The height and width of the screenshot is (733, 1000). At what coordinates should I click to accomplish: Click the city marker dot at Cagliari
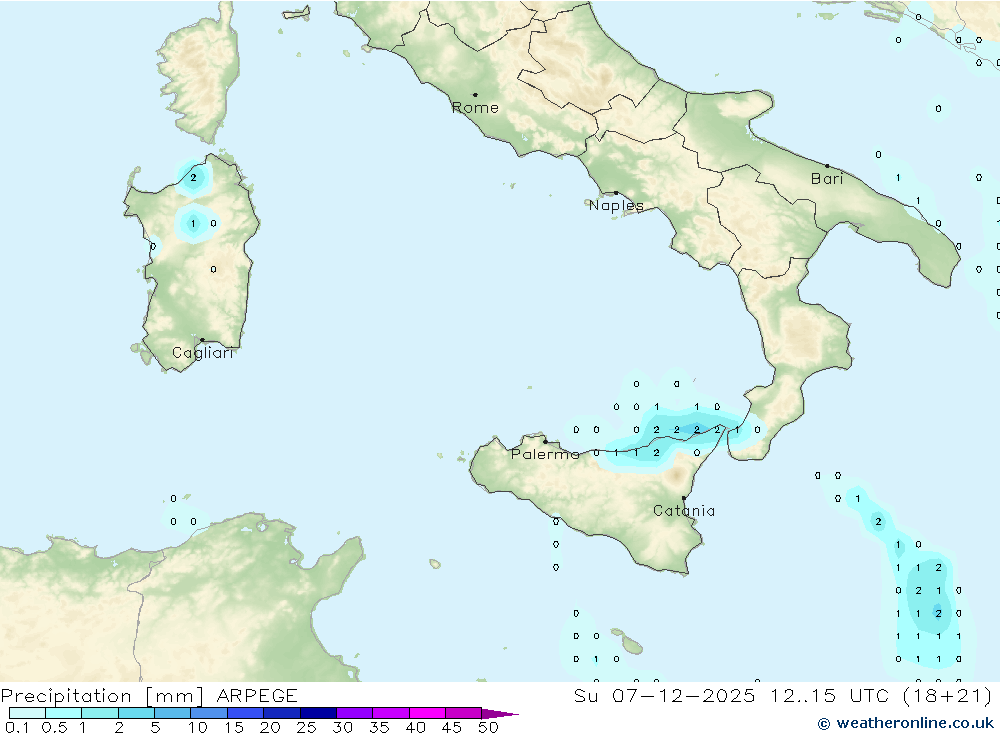(x=202, y=340)
